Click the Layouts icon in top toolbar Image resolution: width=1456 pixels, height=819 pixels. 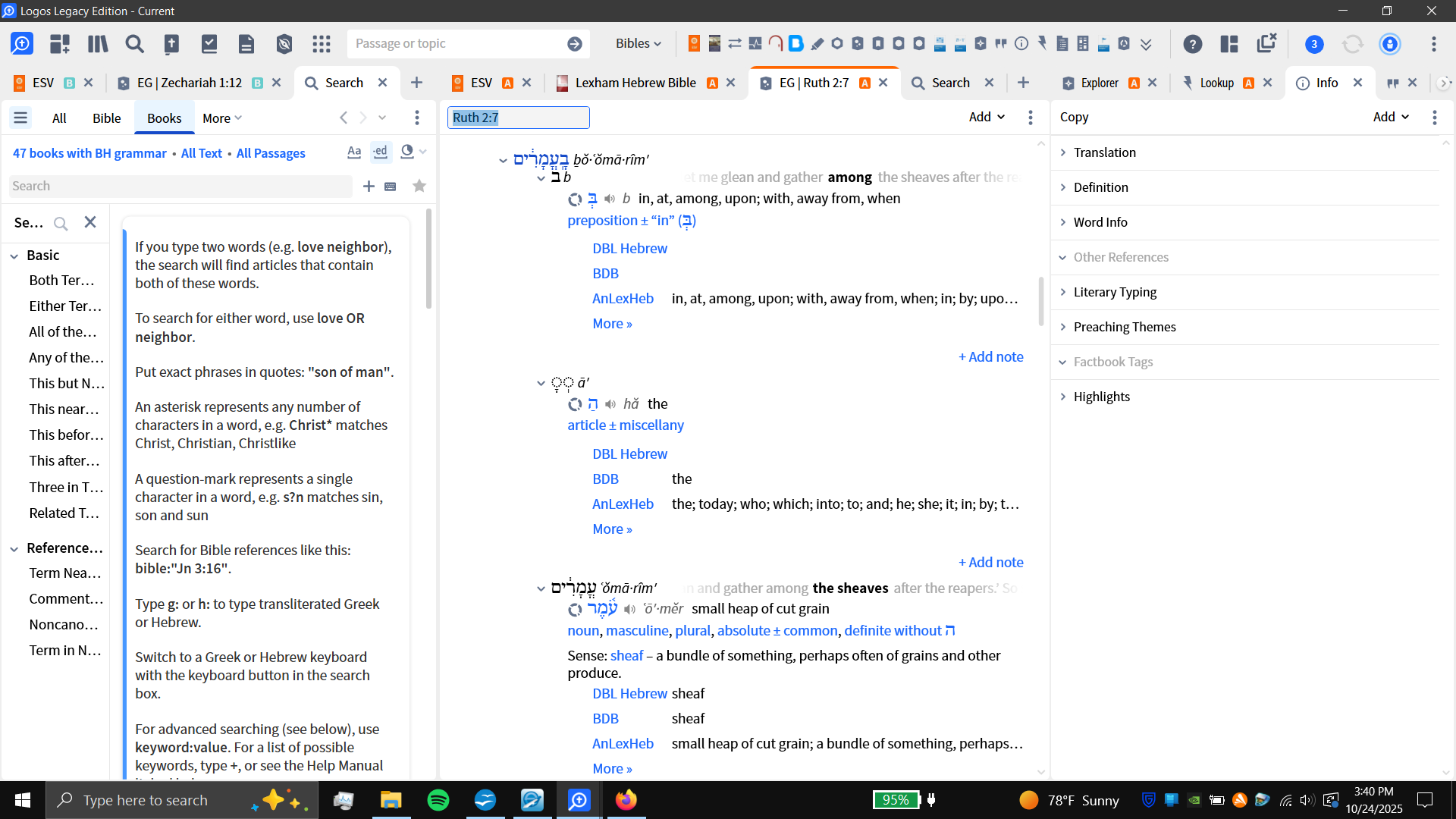click(1229, 44)
